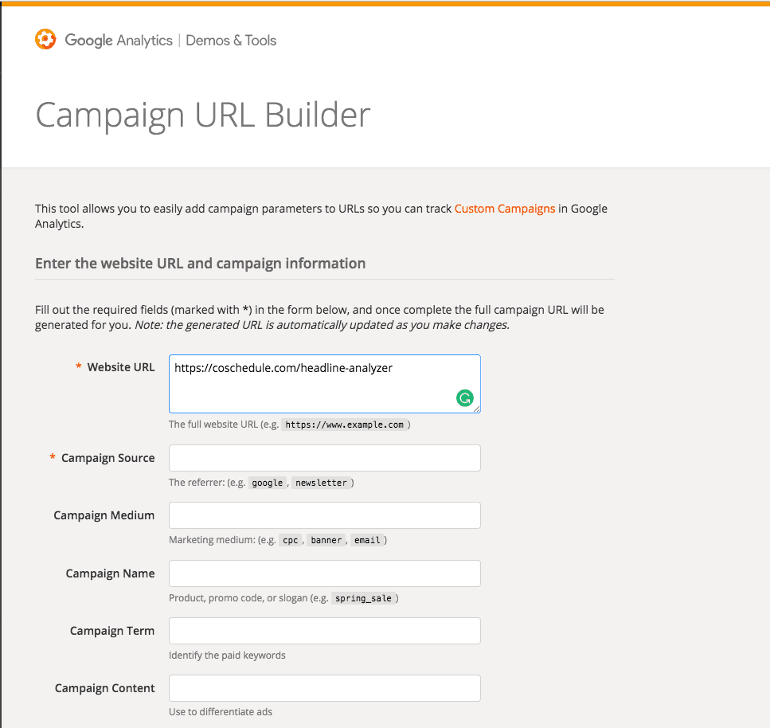This screenshot has width=770, height=728.
Task: Click the Campaign Content input field
Action: tap(325, 688)
